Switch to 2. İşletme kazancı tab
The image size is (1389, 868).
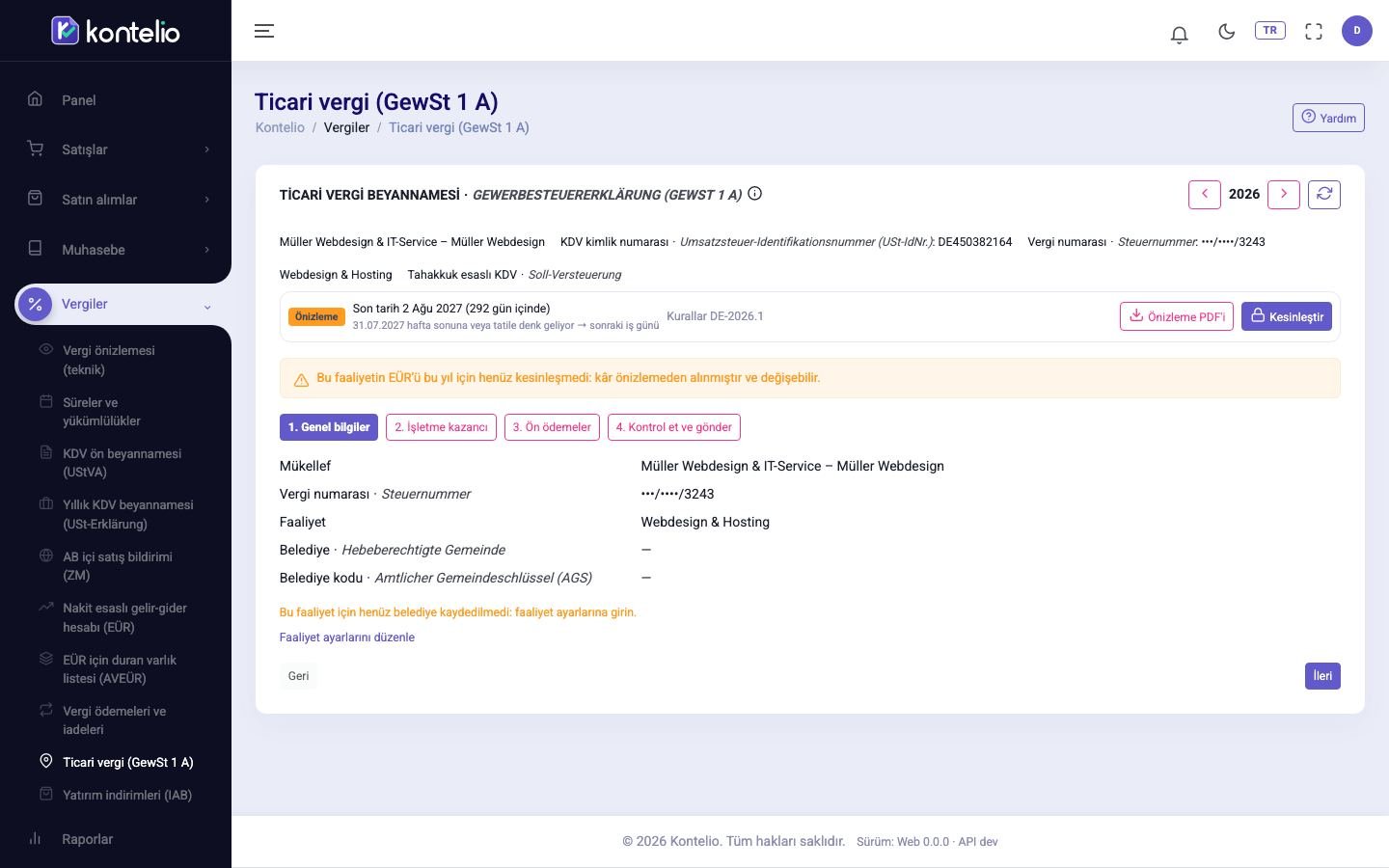click(441, 427)
